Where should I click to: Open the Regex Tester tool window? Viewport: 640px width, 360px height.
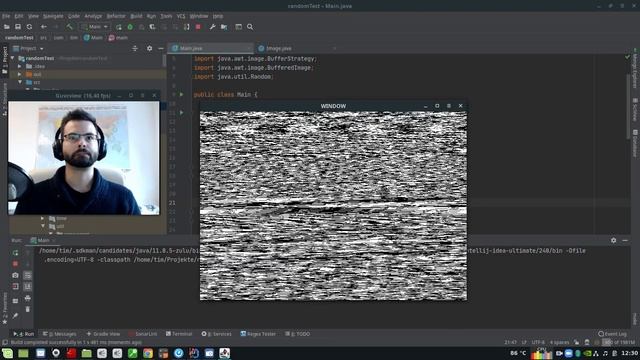[258, 334]
